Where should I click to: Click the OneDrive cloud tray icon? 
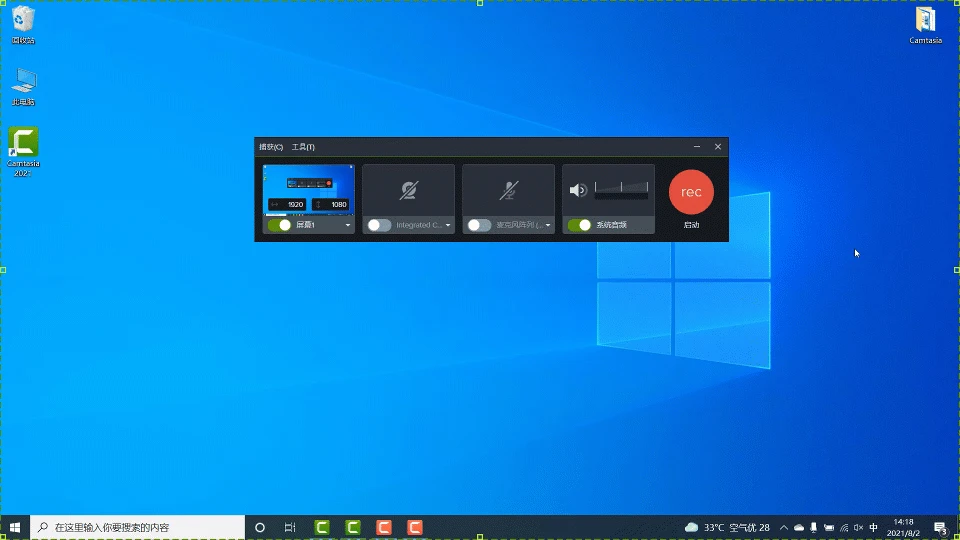coord(799,527)
